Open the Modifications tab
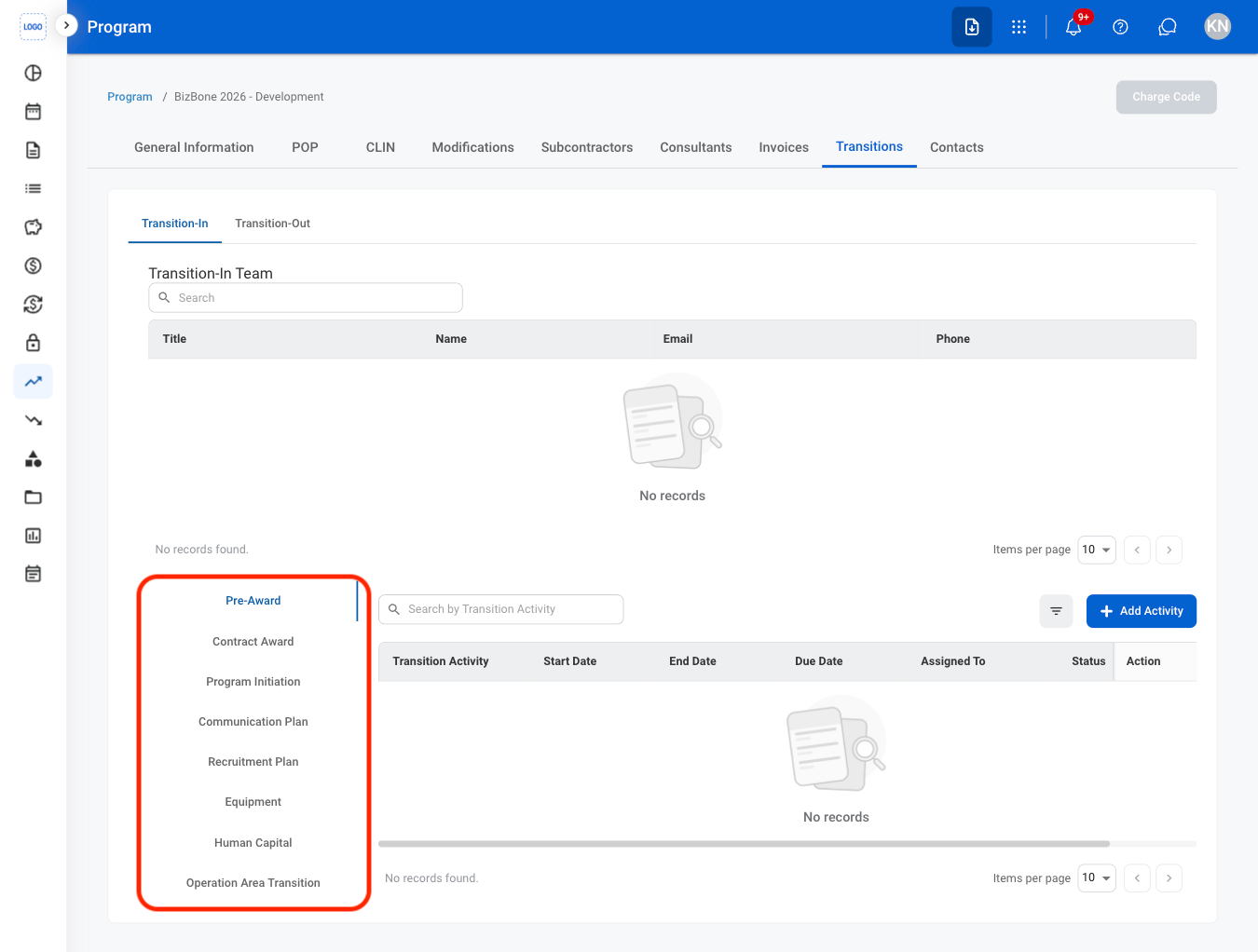Viewport: 1258px width, 952px height. click(x=472, y=147)
